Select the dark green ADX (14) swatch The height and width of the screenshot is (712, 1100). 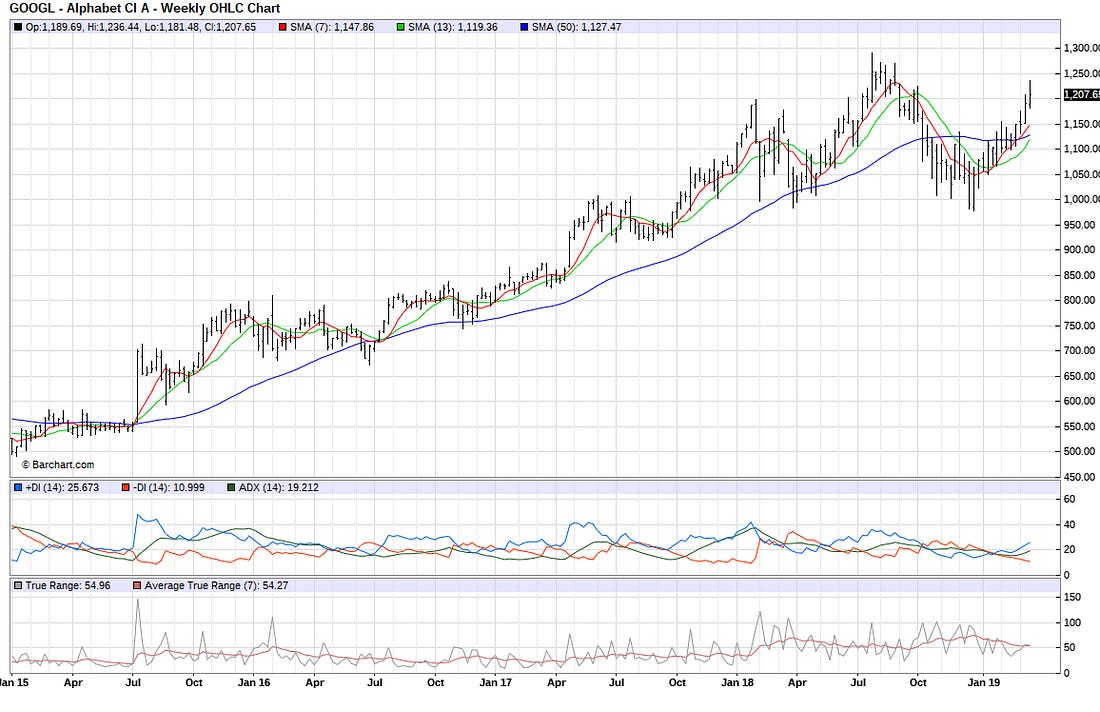point(232,488)
